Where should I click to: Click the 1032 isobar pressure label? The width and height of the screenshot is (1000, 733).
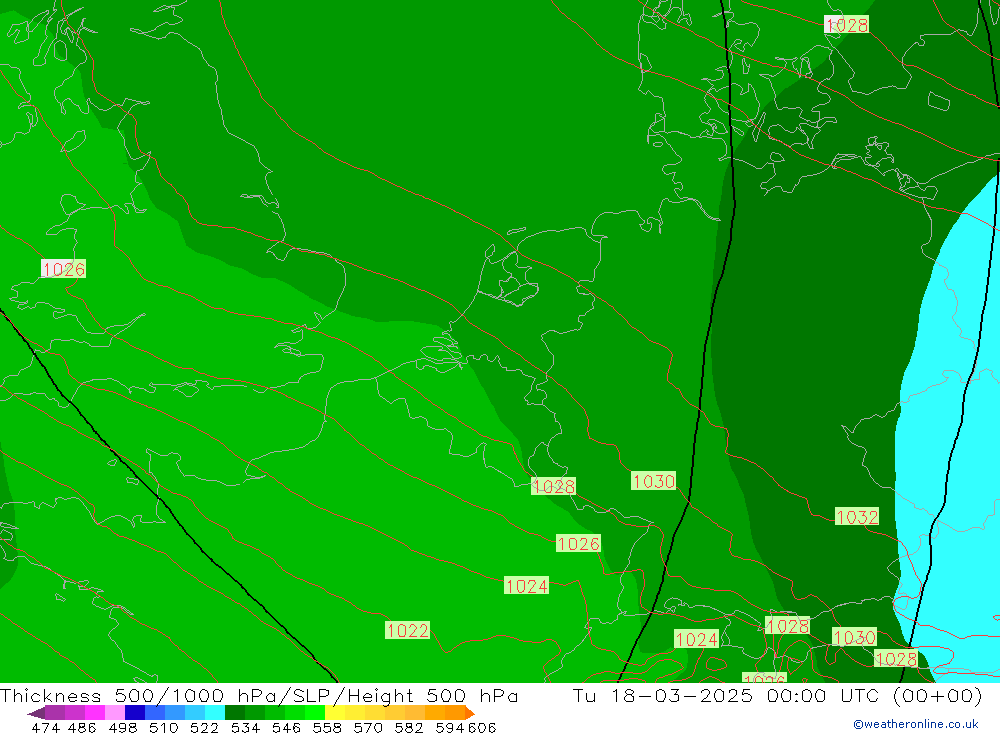[857, 517]
